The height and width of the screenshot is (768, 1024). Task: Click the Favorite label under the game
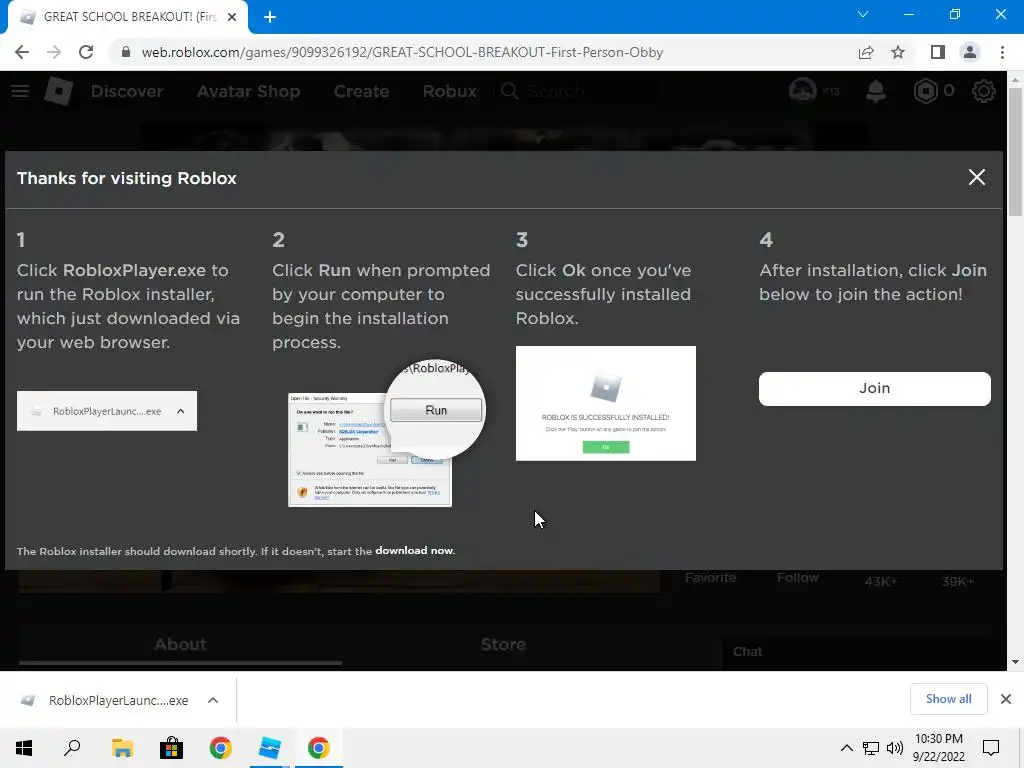tap(711, 577)
